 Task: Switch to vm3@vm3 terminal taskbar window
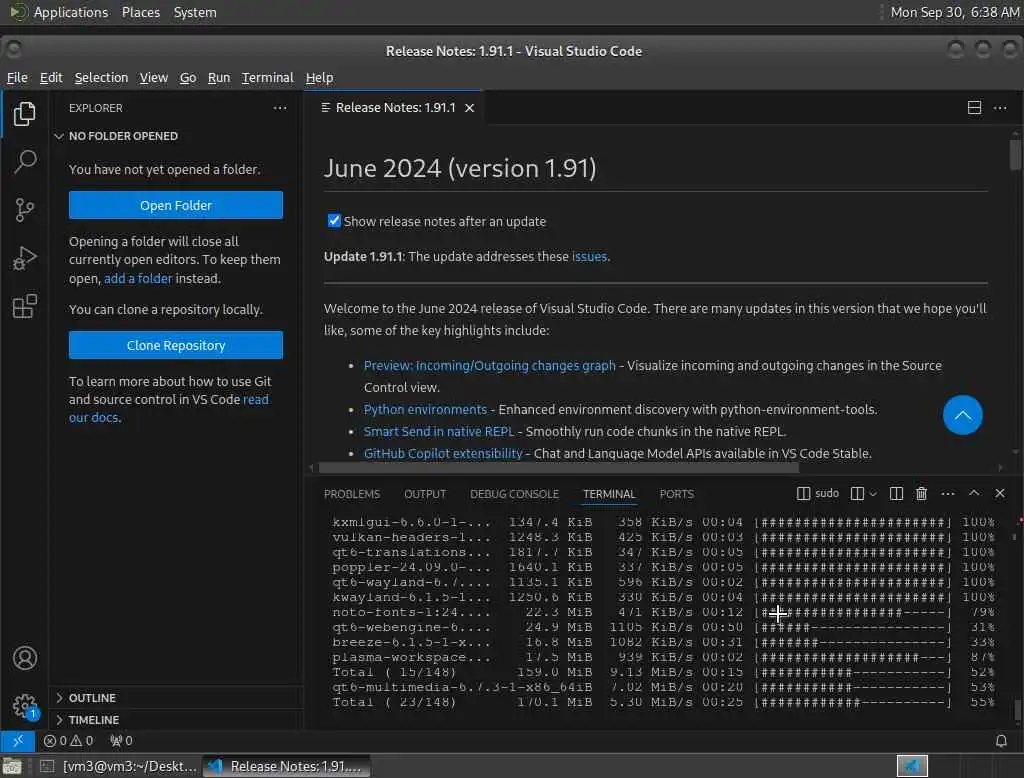point(118,766)
